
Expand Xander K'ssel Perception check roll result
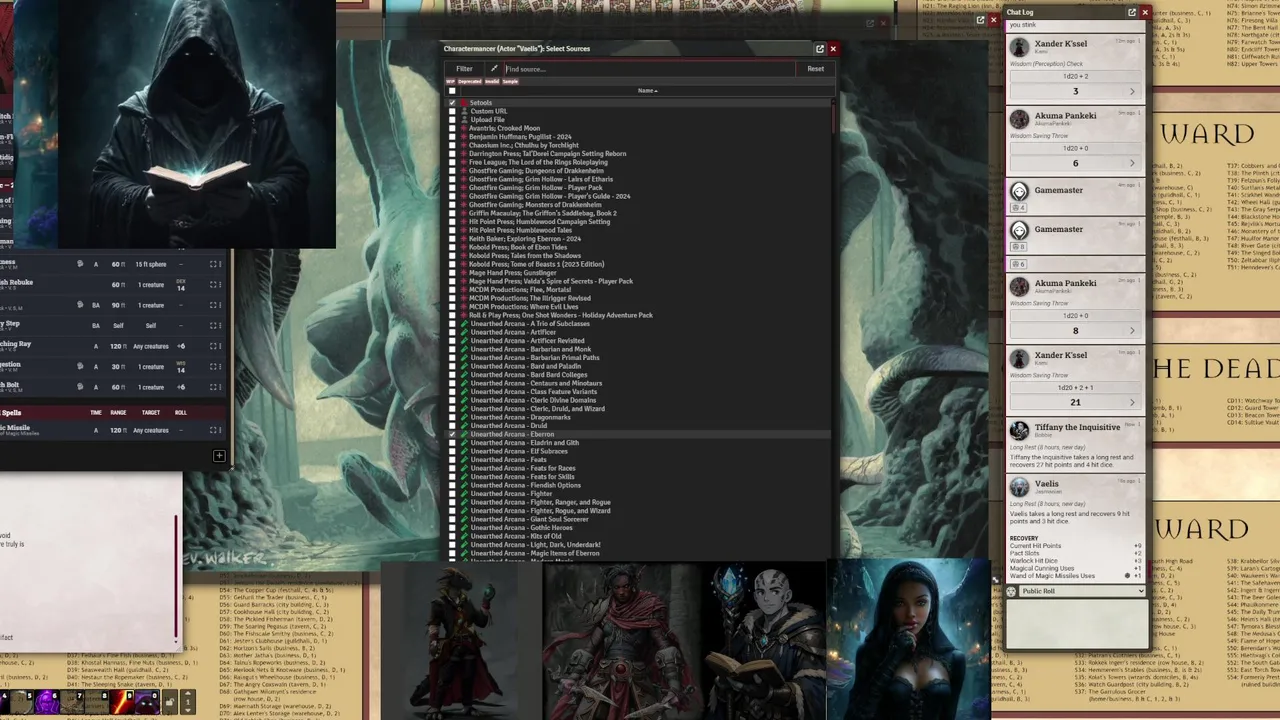1132,91
